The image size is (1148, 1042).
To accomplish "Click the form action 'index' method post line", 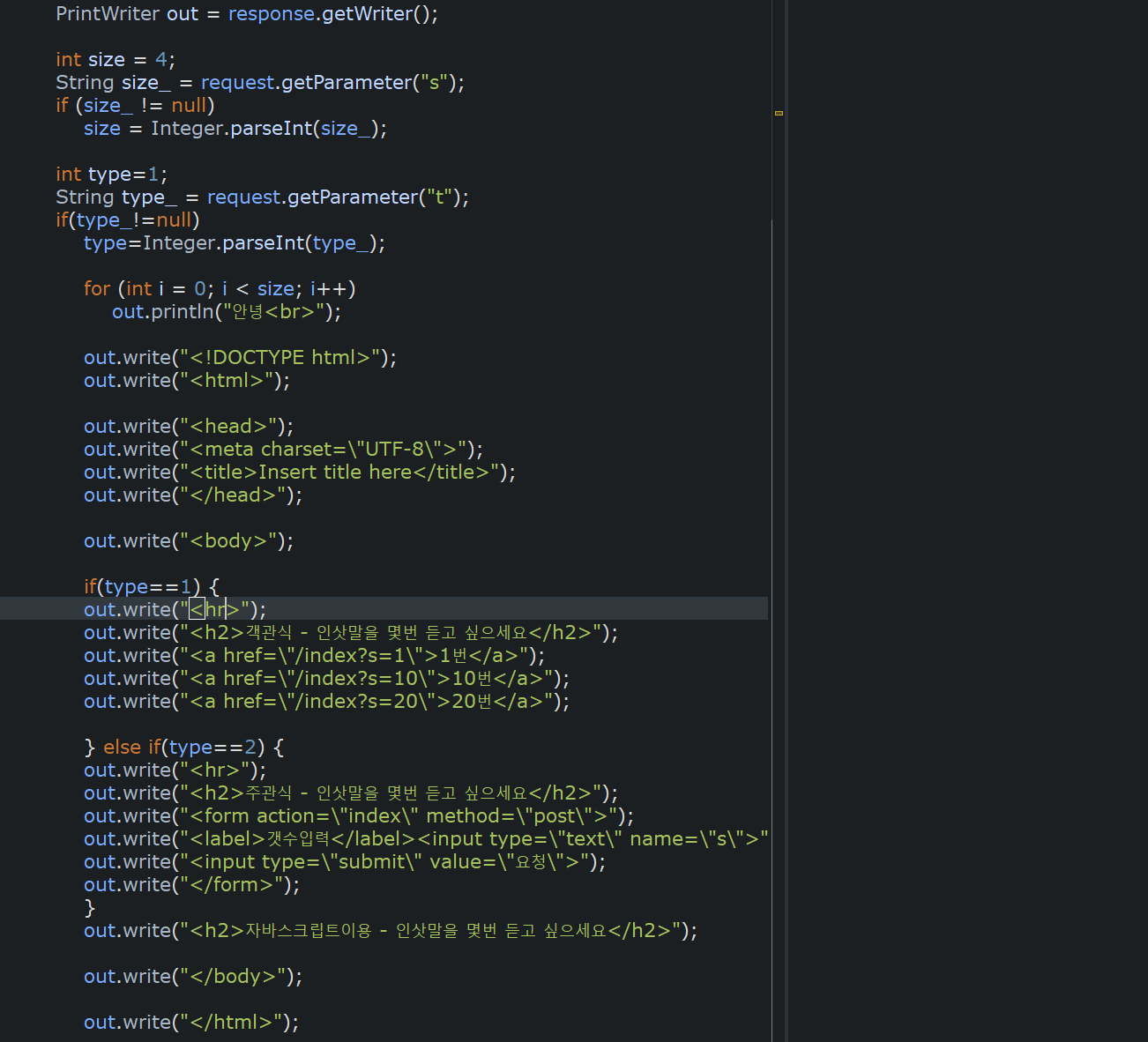I will point(359,816).
